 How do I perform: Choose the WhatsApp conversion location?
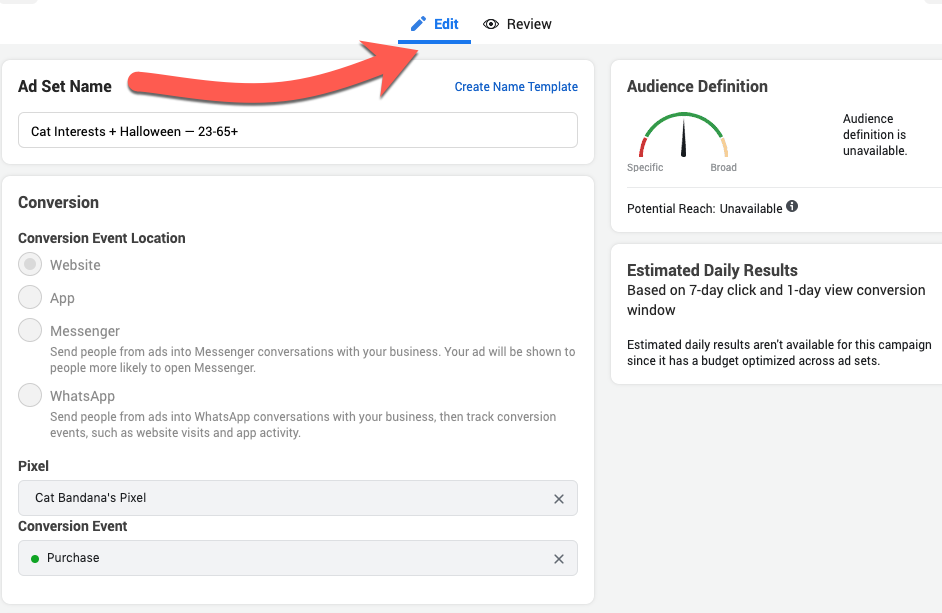(x=30, y=395)
